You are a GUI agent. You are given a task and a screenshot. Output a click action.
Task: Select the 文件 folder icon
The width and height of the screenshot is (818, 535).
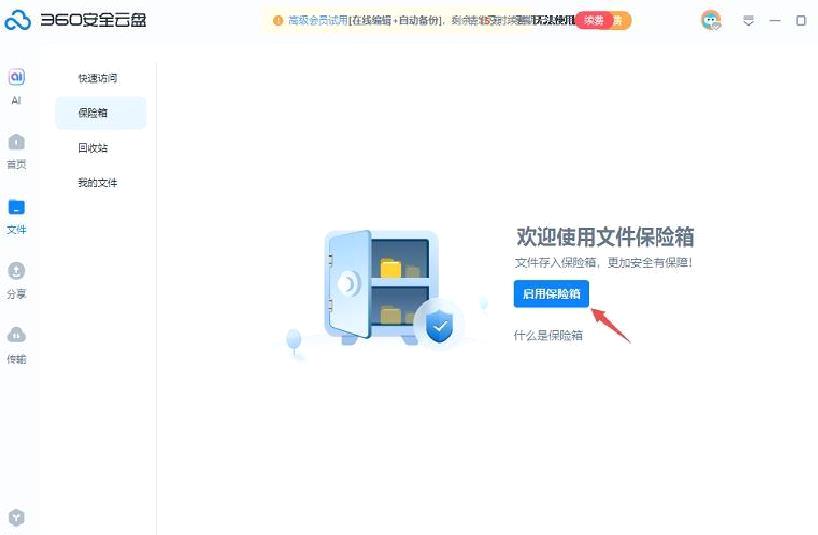(x=17, y=207)
